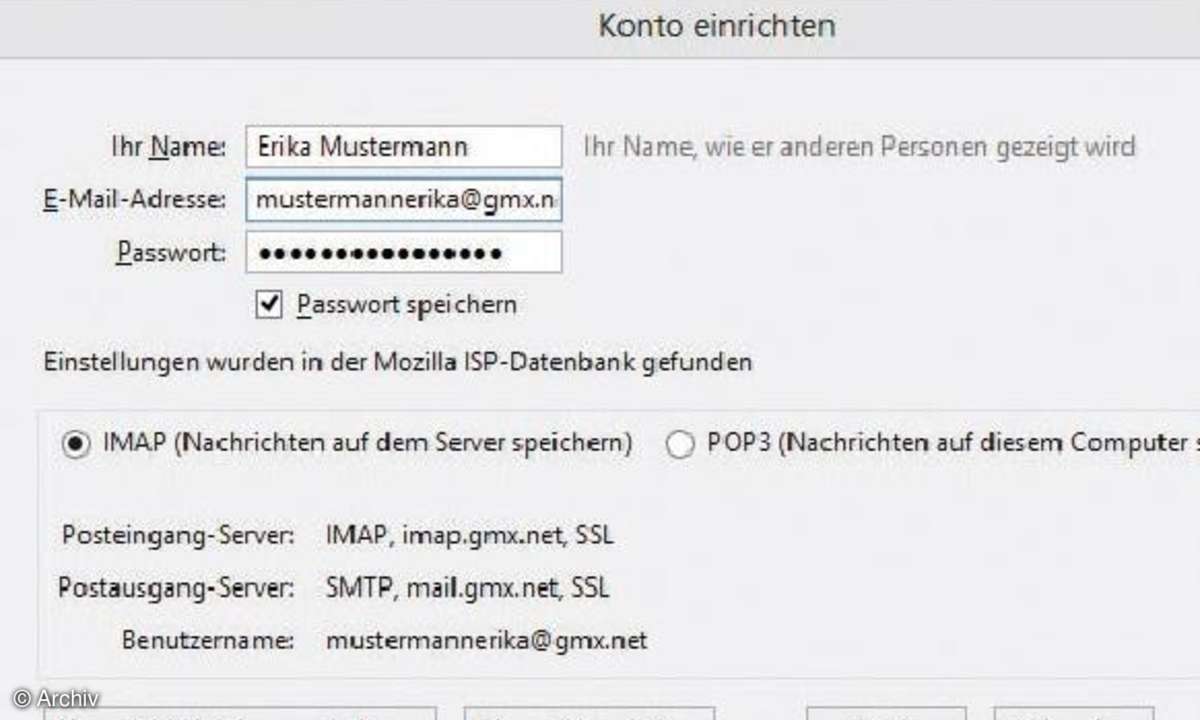Image resolution: width=1200 pixels, height=720 pixels.
Task: Click the hint text beside Ihr Name
Action: [x=859, y=147]
